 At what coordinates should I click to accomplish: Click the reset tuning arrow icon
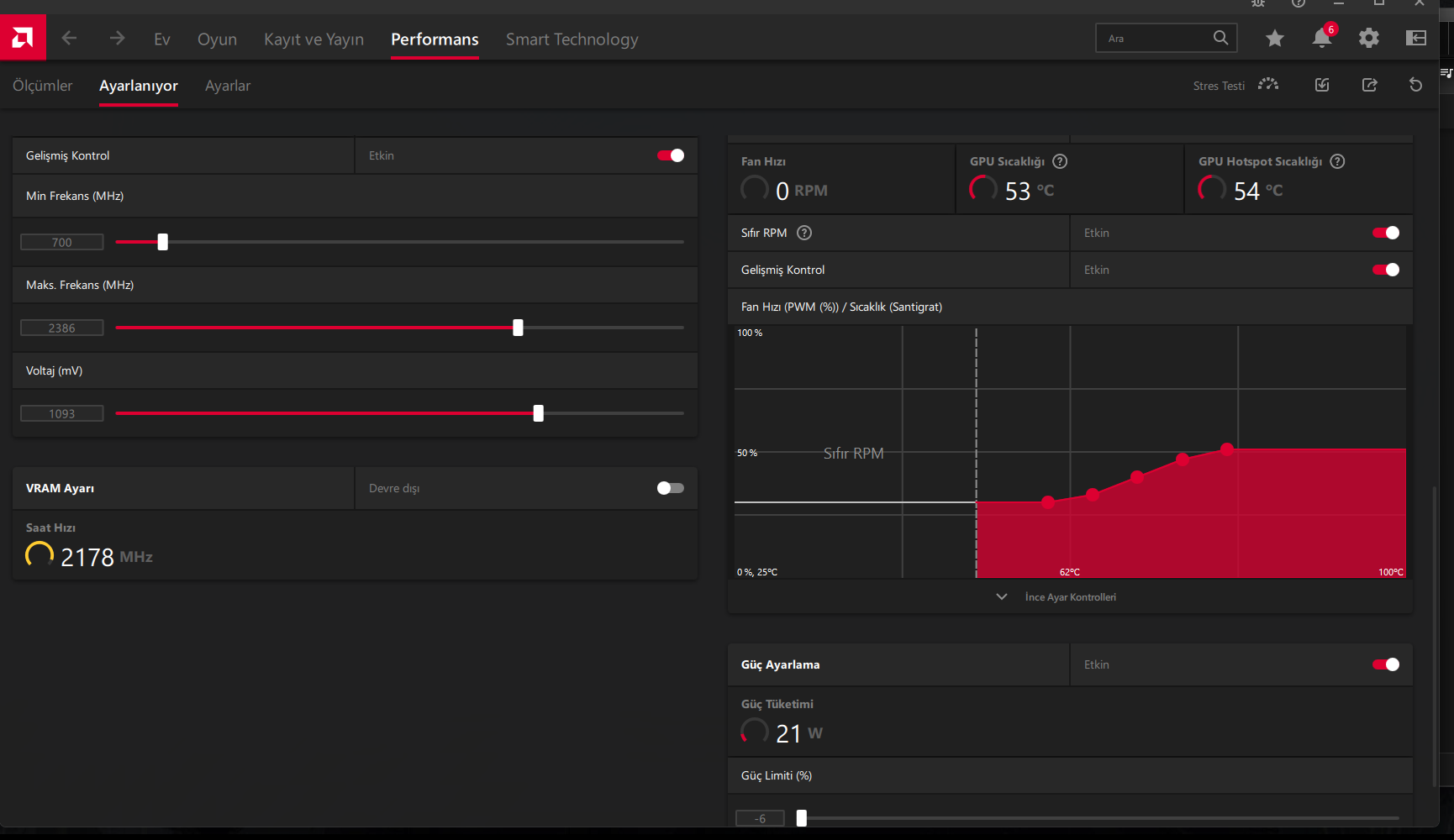pos(1416,85)
